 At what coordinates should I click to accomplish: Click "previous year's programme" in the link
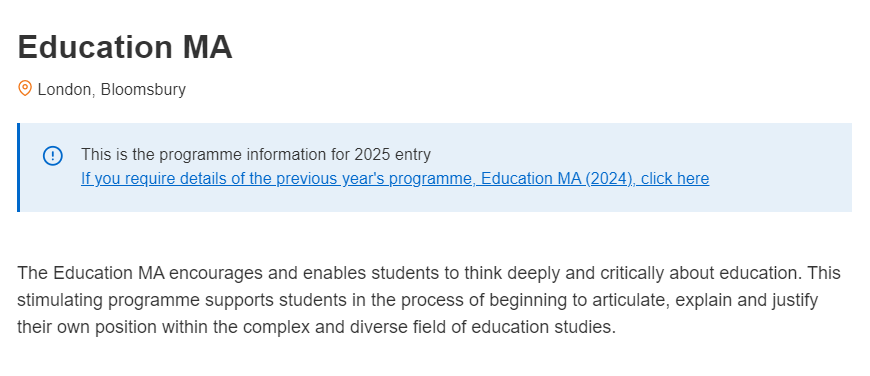point(376,179)
